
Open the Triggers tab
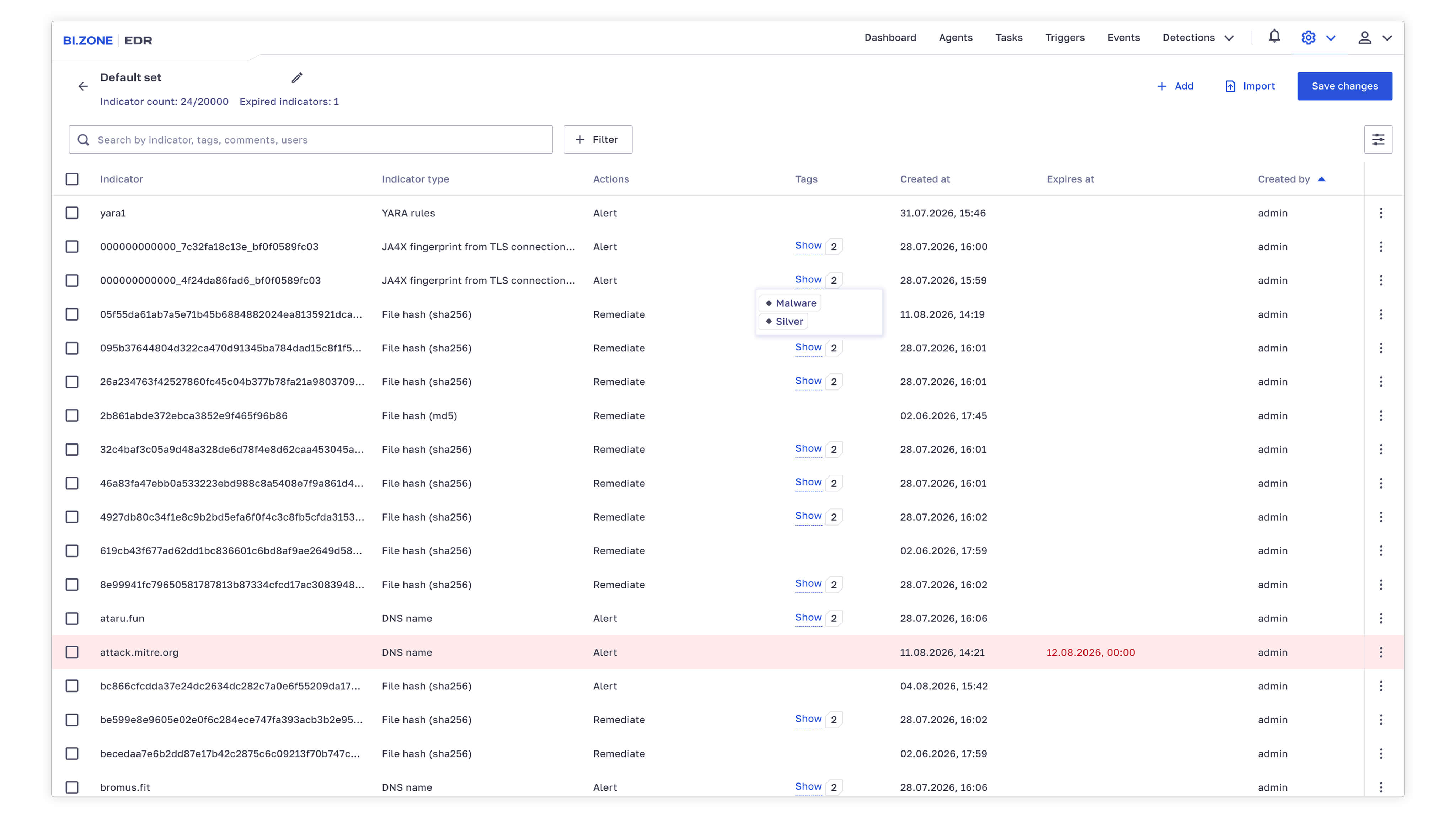(x=1064, y=38)
